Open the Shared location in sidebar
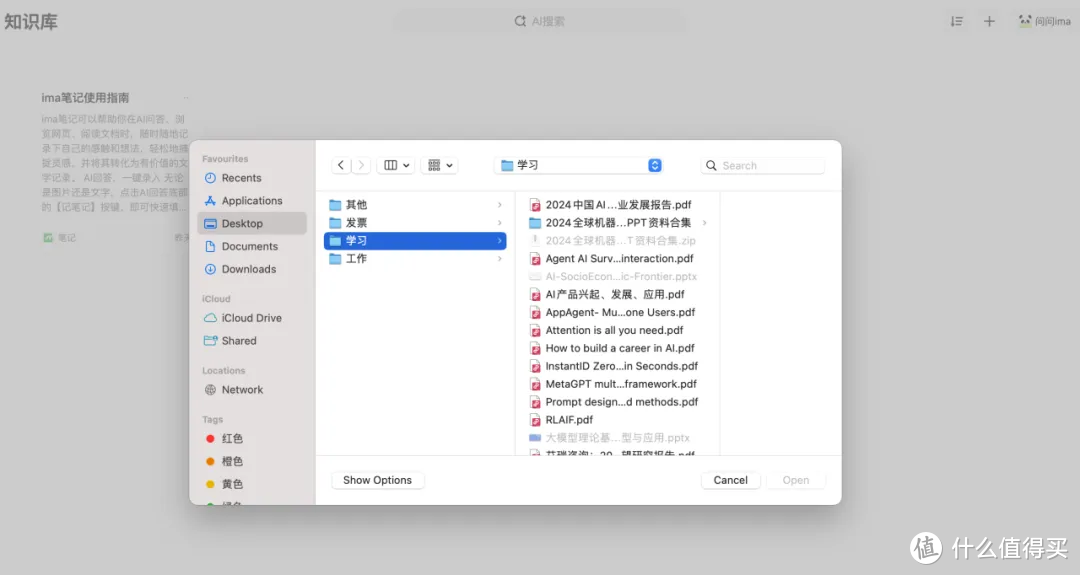 pyautogui.click(x=251, y=340)
